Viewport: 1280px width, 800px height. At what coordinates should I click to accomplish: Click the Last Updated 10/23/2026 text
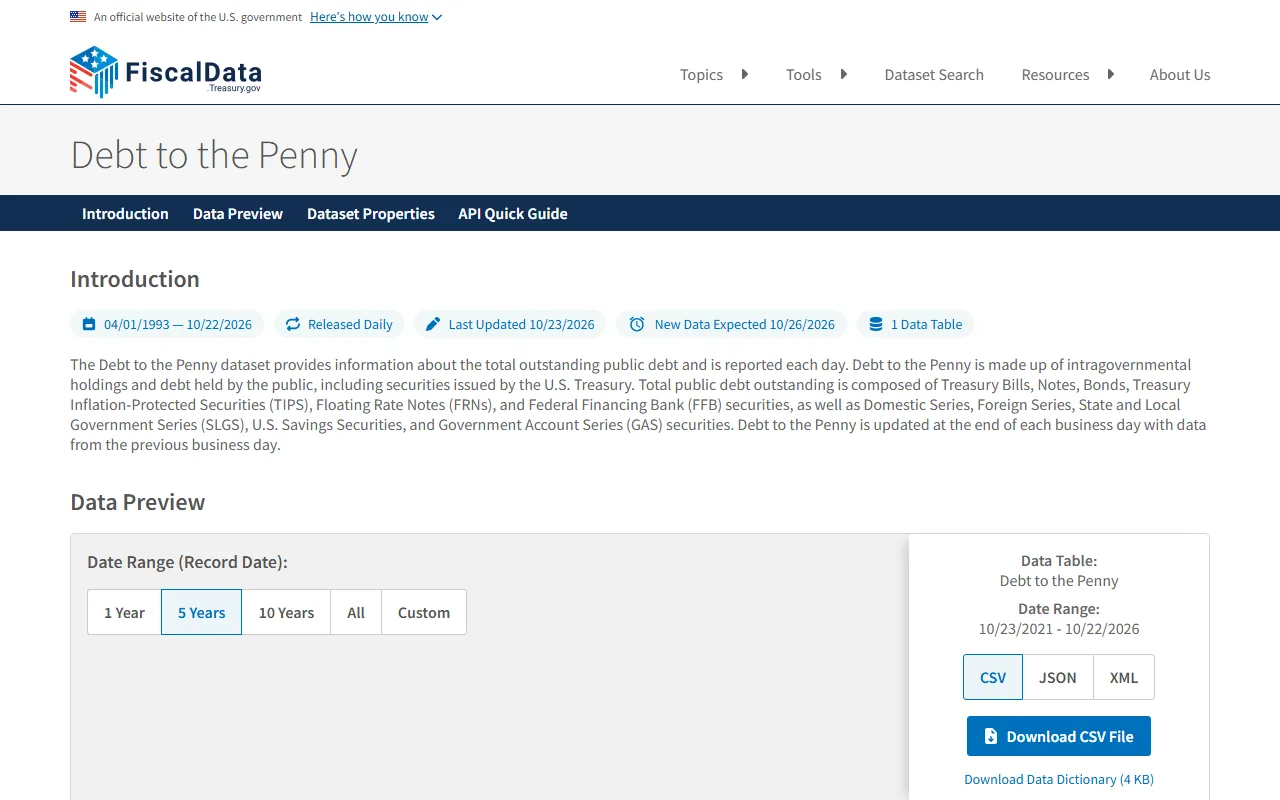coord(521,324)
